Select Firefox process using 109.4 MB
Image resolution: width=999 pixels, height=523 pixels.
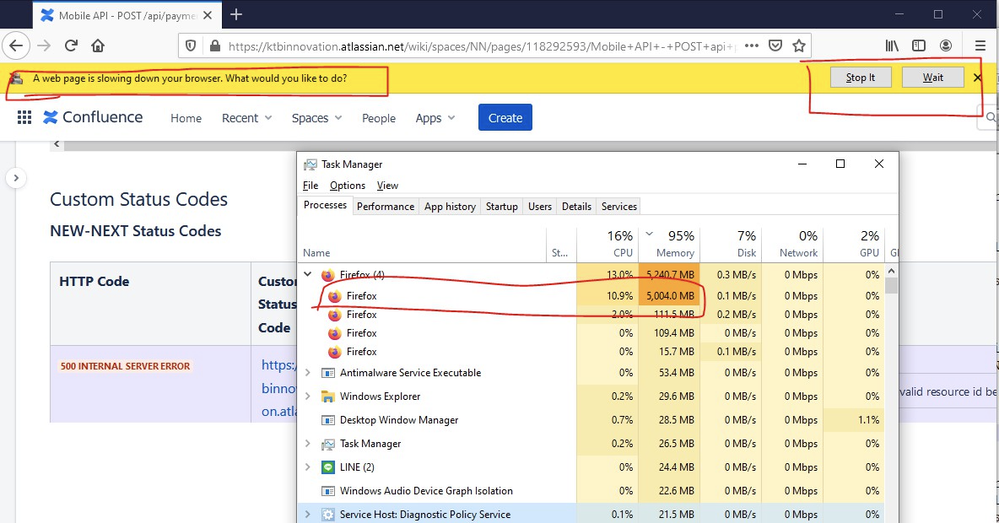pyautogui.click(x=593, y=333)
